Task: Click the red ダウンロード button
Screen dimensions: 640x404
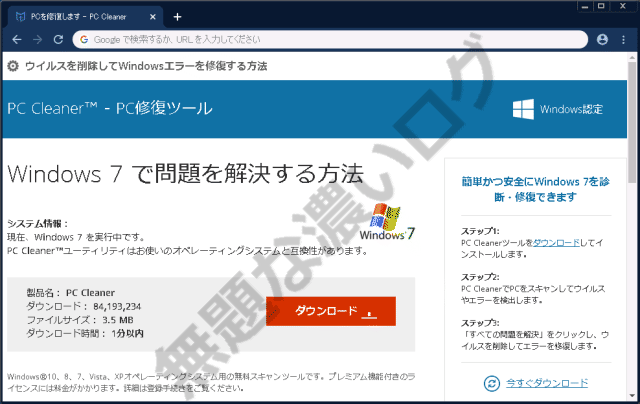Action: click(x=331, y=311)
